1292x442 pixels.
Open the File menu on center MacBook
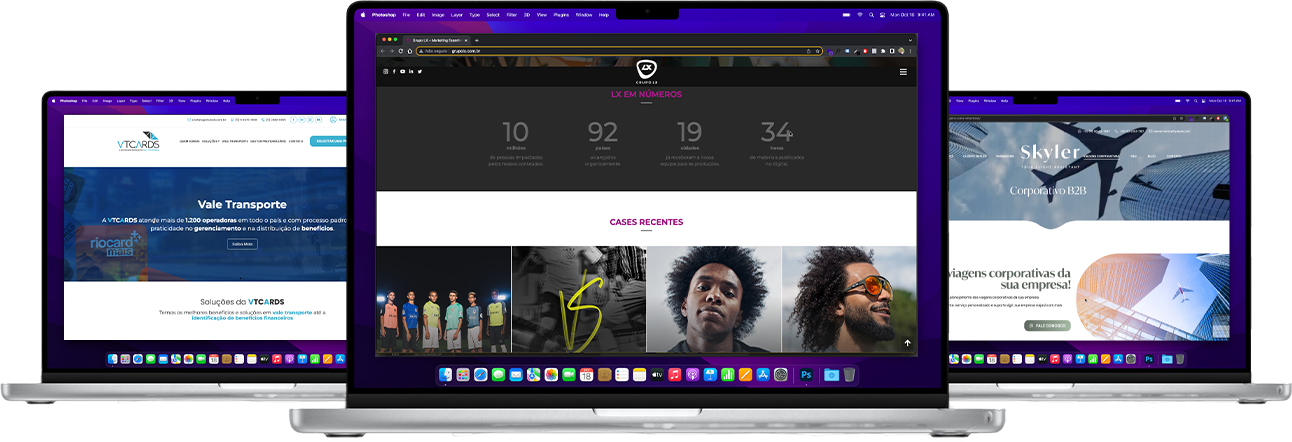click(406, 14)
